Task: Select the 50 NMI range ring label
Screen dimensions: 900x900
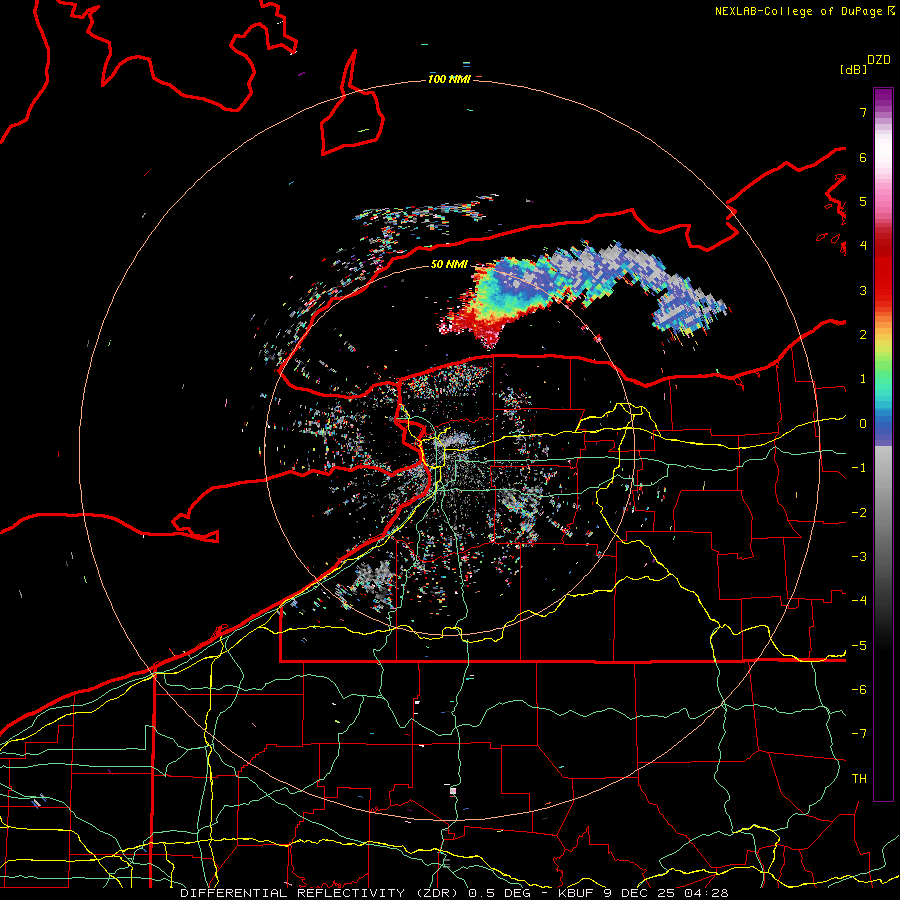Action: click(x=449, y=264)
